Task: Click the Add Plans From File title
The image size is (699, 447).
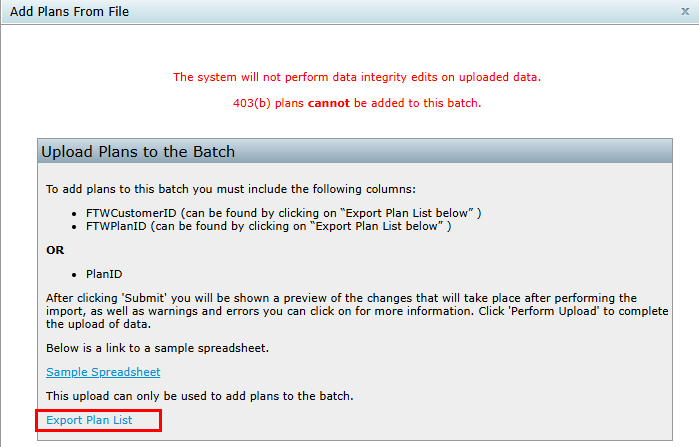Action: pos(70,12)
